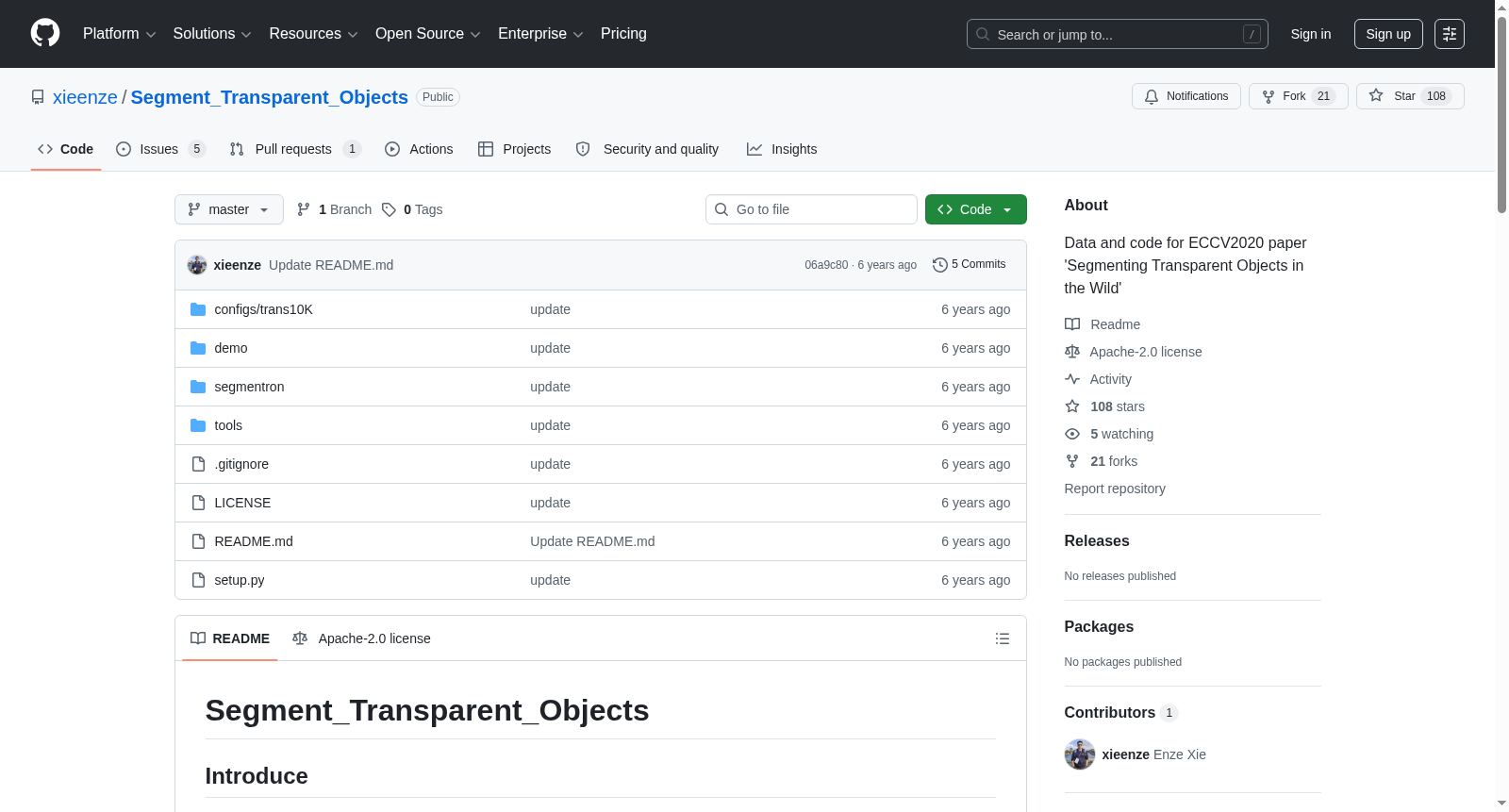
Task: Open the 'Update README.md' commit message in header
Action: tap(331, 265)
